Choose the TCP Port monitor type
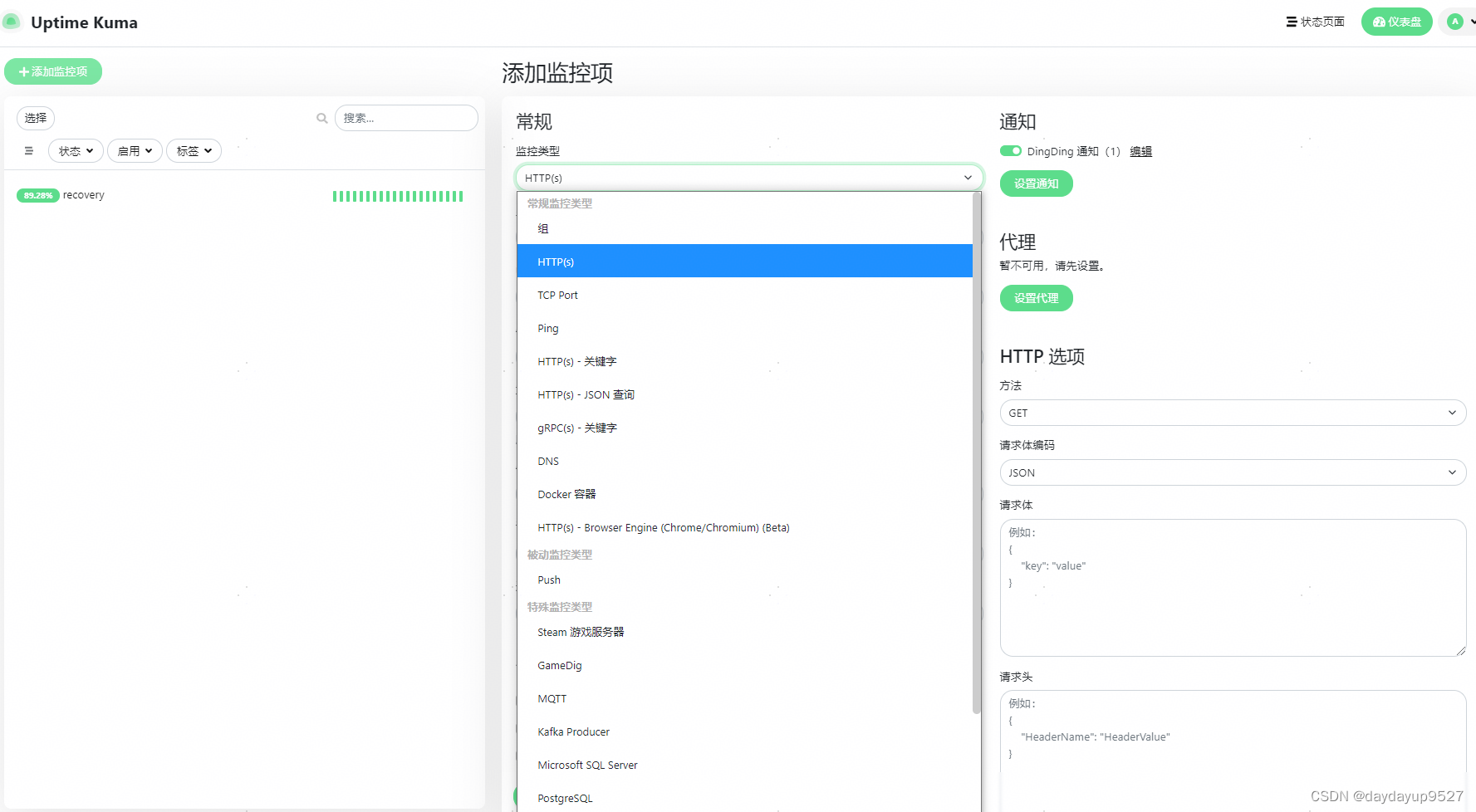 (x=744, y=295)
